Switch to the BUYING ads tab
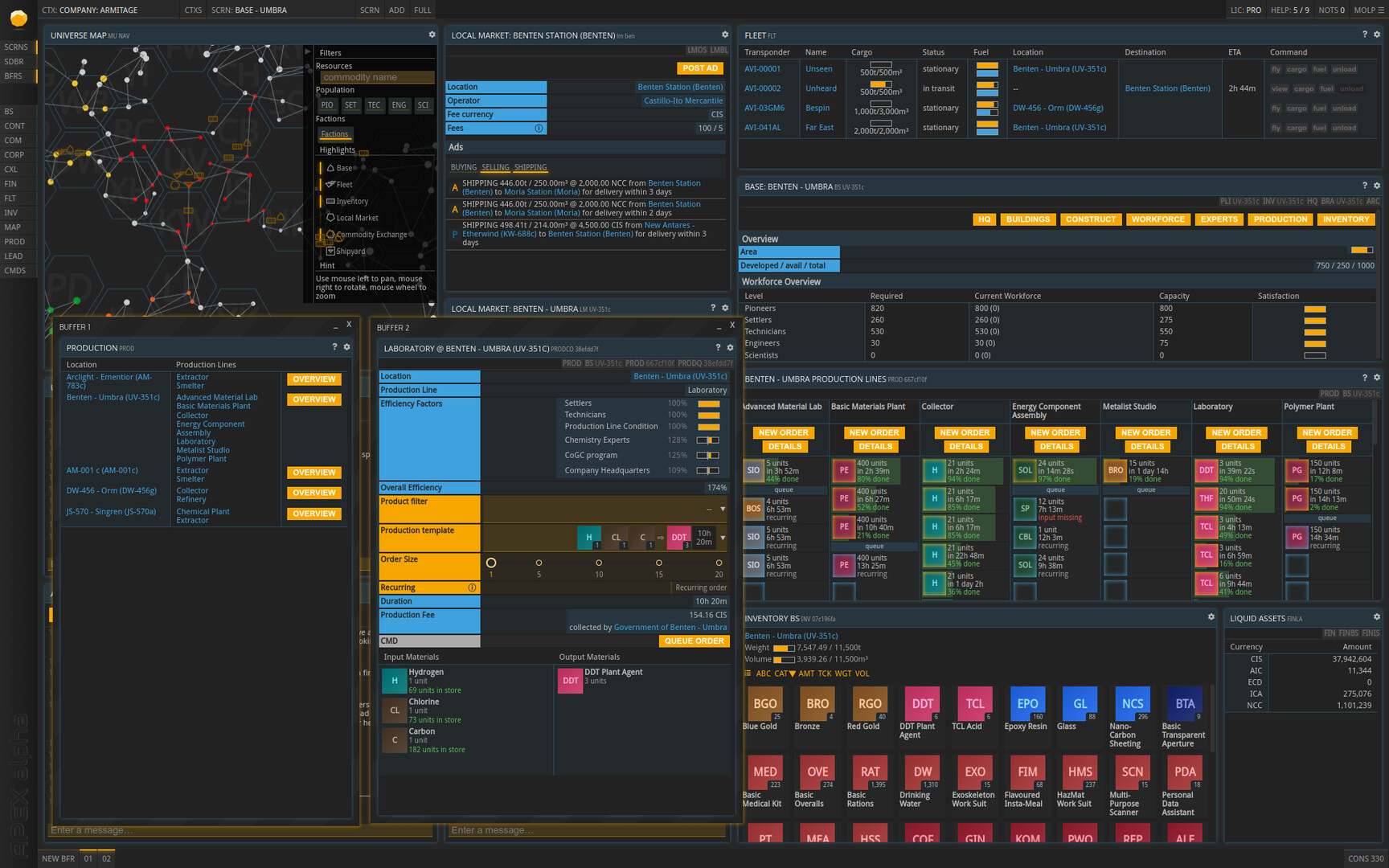The width and height of the screenshot is (1389, 868). pos(463,167)
